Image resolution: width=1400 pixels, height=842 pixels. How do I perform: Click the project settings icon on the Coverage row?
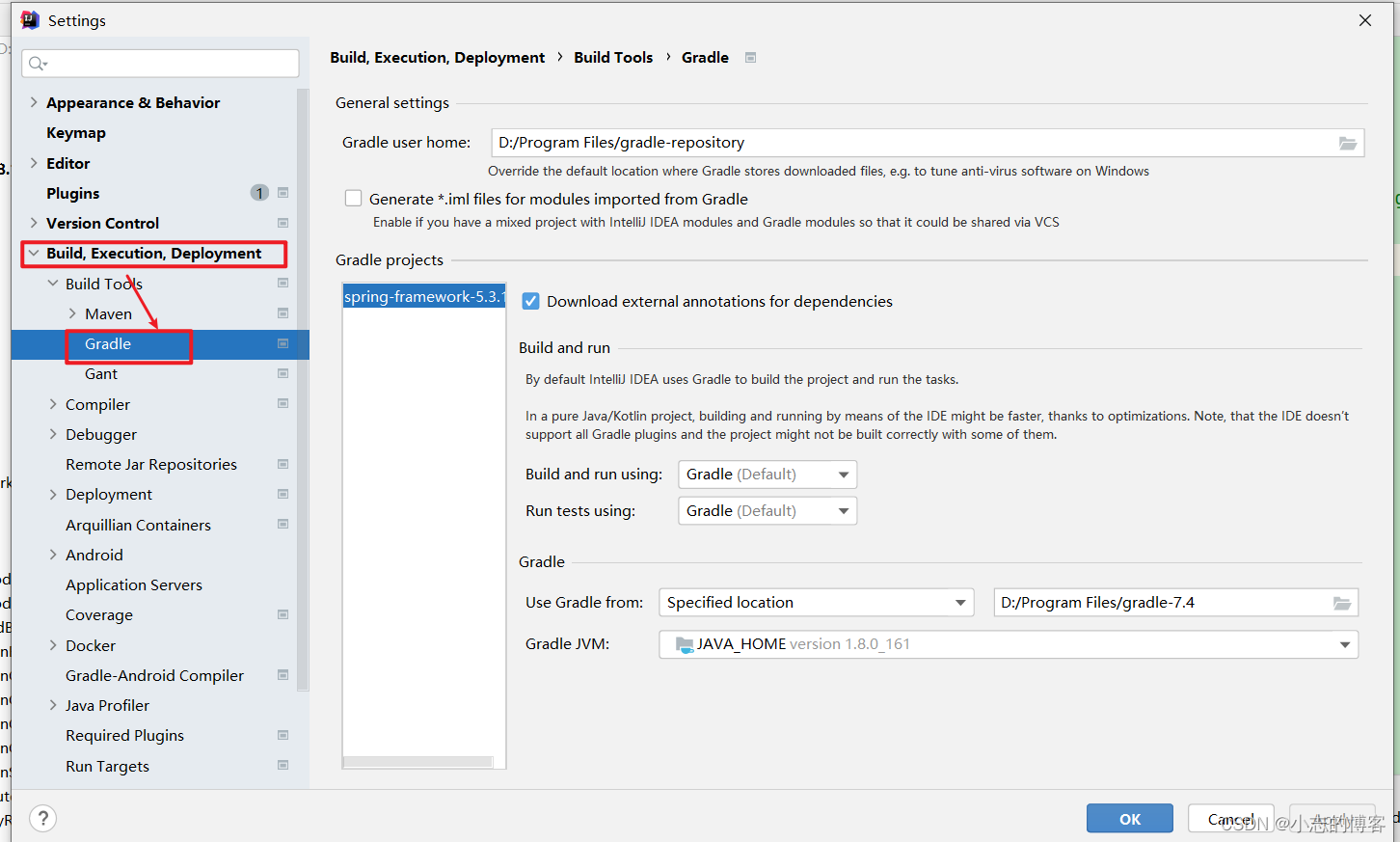click(x=283, y=615)
